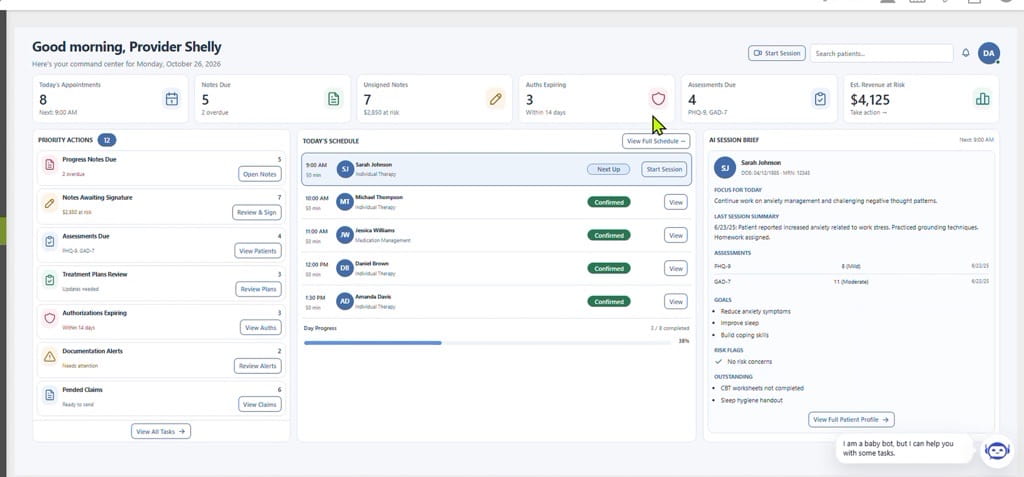Viewport: 1024px width, 477px height.
Task: Click the Search patients field
Action: pyautogui.click(x=881, y=54)
